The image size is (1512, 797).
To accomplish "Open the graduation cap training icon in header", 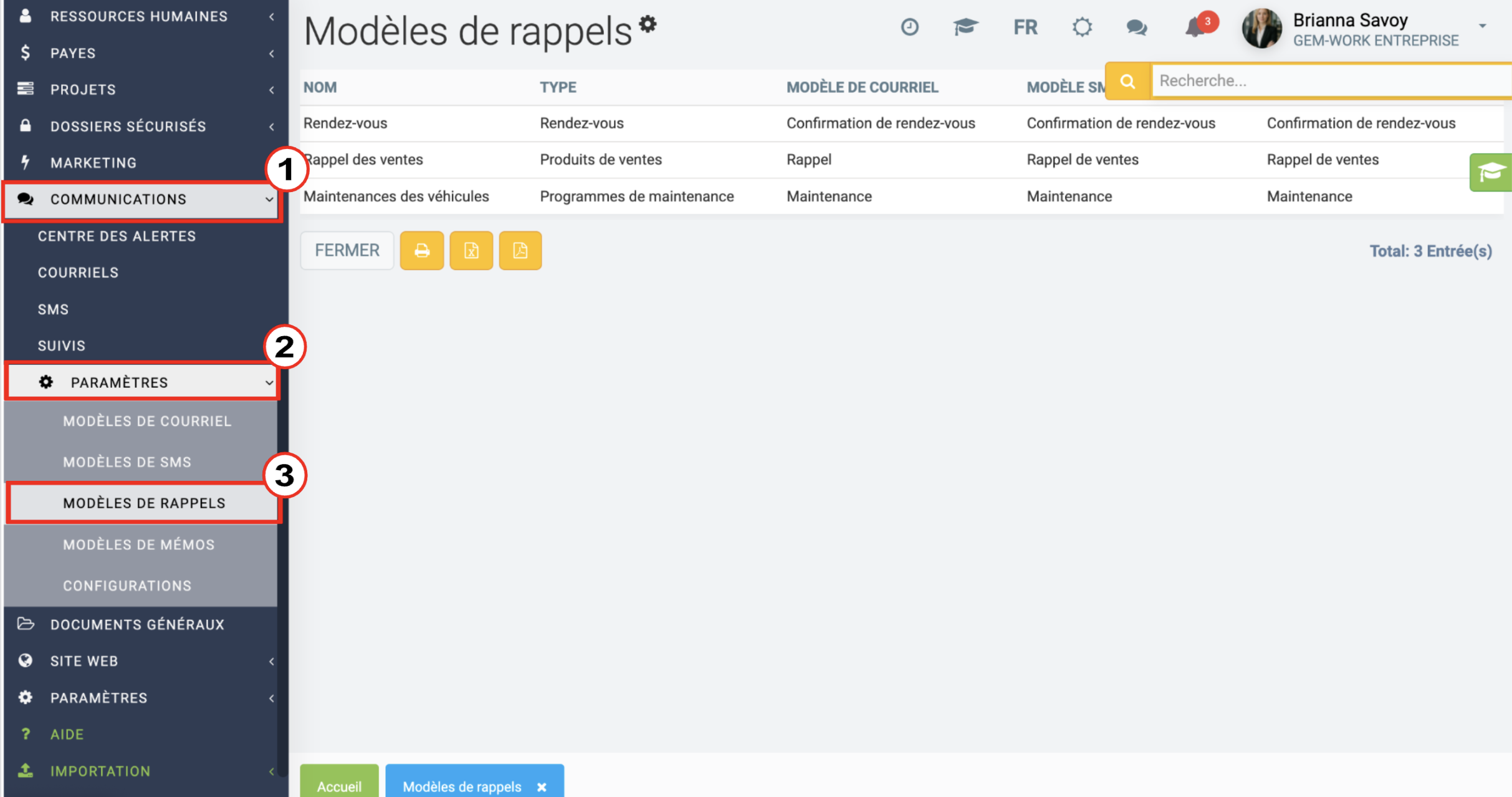I will (x=965, y=27).
